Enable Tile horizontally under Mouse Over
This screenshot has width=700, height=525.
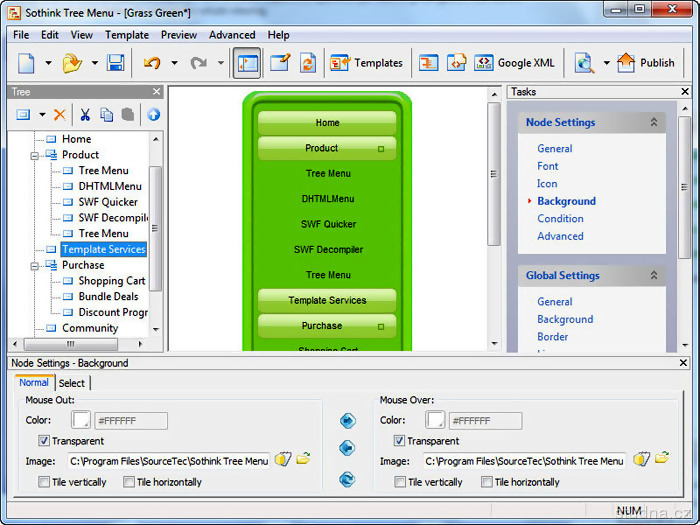coord(488,482)
